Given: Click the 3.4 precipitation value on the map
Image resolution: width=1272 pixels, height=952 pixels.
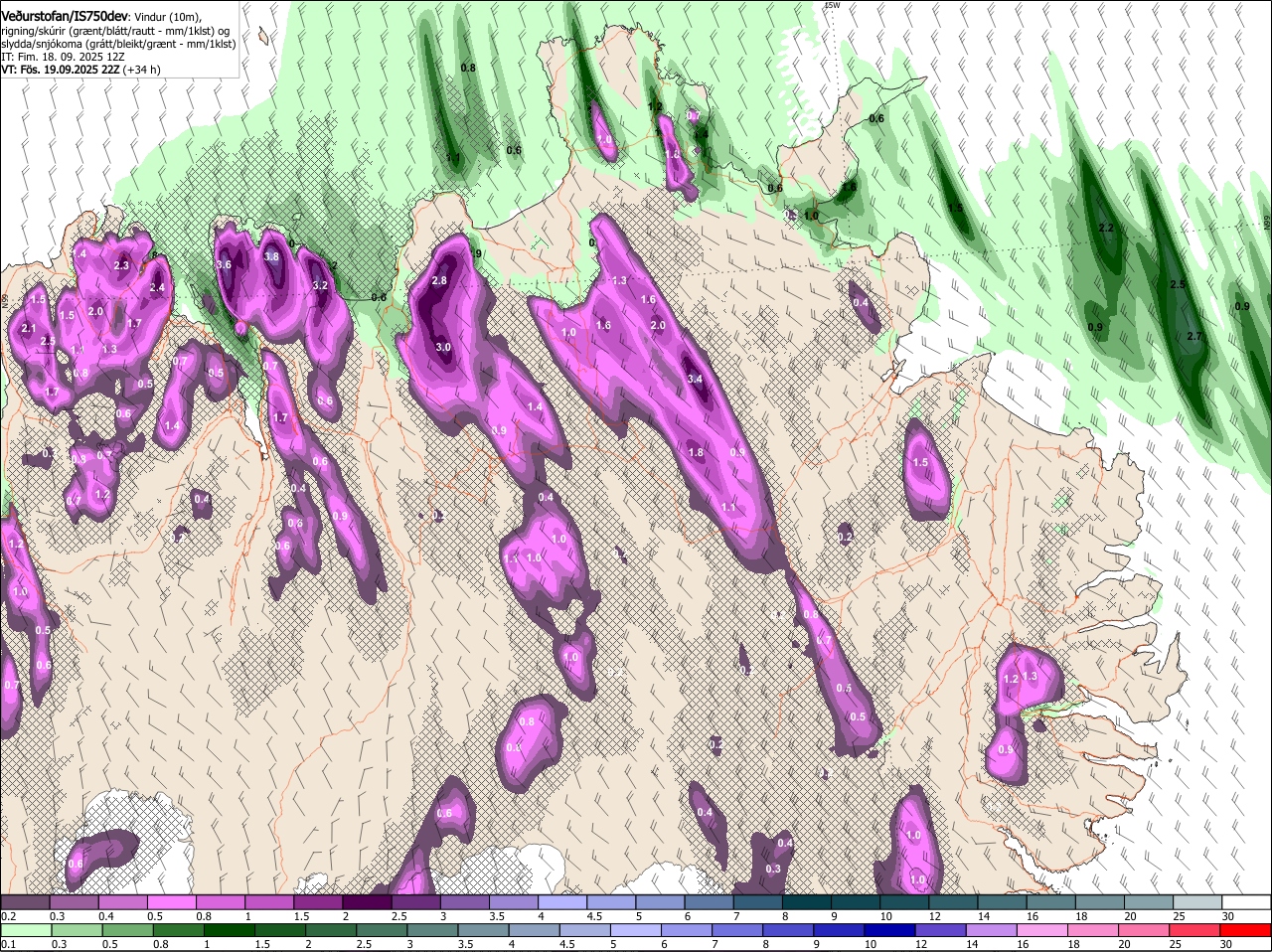Looking at the screenshot, I should click(696, 379).
